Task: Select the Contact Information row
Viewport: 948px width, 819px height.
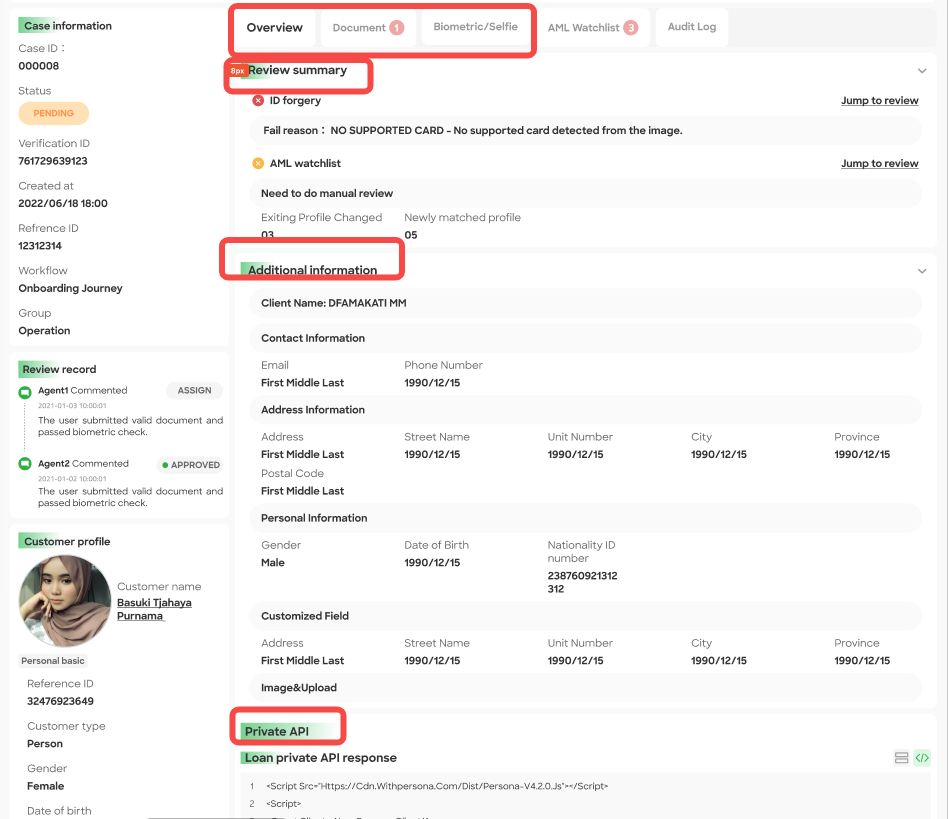Action: coord(585,338)
